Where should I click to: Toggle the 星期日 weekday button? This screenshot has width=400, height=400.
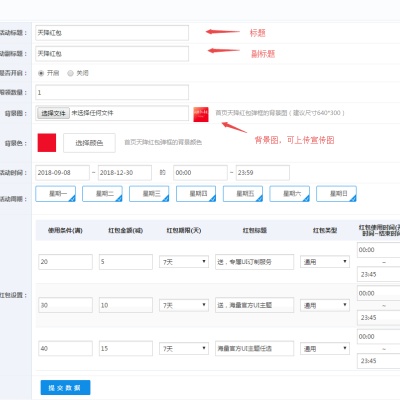[336, 194]
